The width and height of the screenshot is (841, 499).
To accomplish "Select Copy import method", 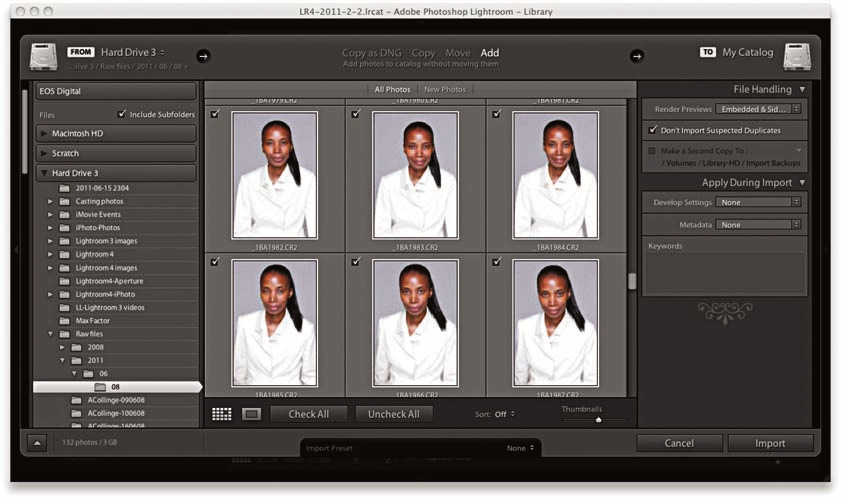I will point(423,53).
